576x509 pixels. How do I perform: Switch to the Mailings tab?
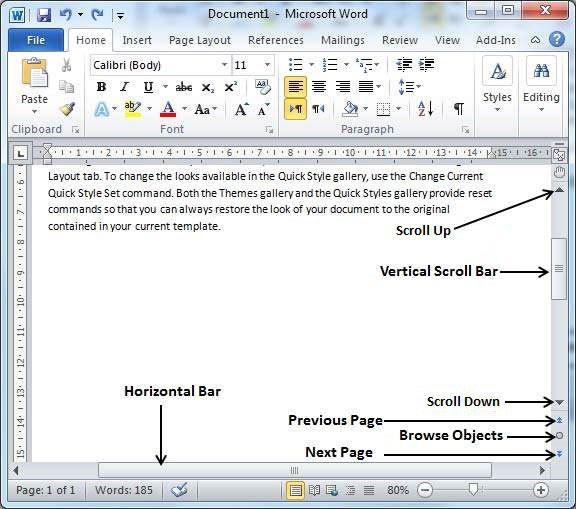[x=343, y=40]
